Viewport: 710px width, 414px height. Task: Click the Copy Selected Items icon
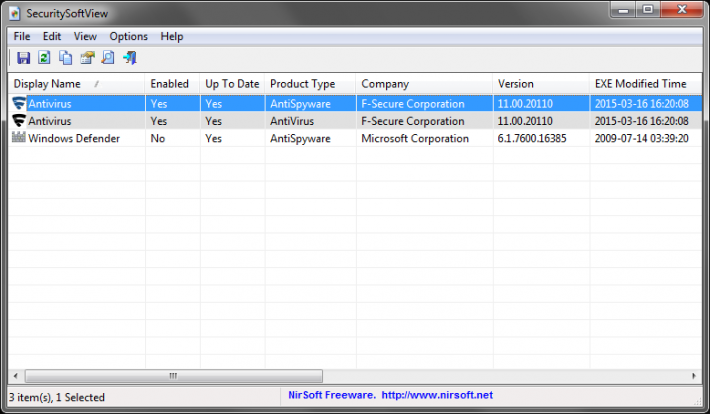point(66,58)
